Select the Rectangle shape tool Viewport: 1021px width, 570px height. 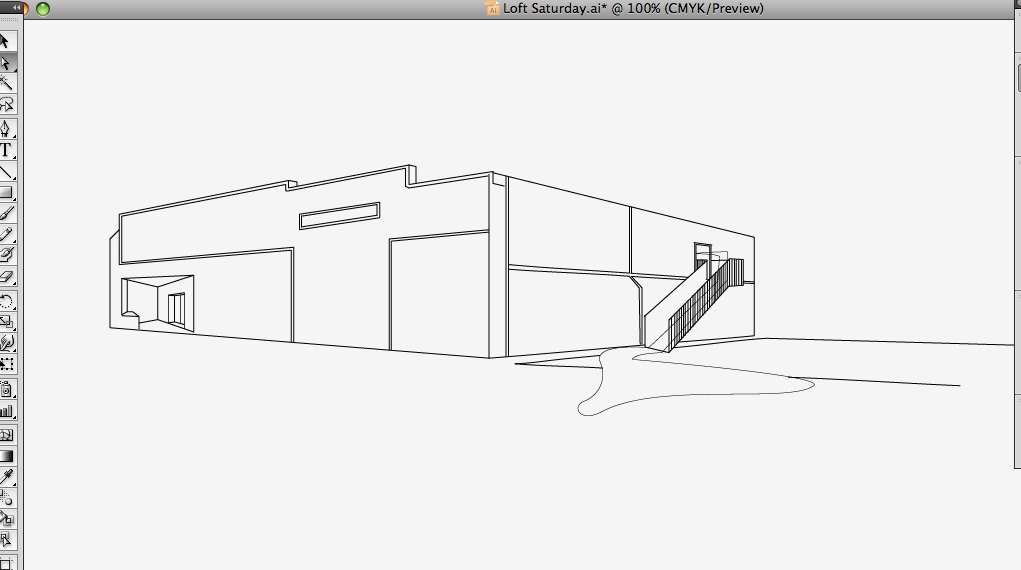[6, 192]
